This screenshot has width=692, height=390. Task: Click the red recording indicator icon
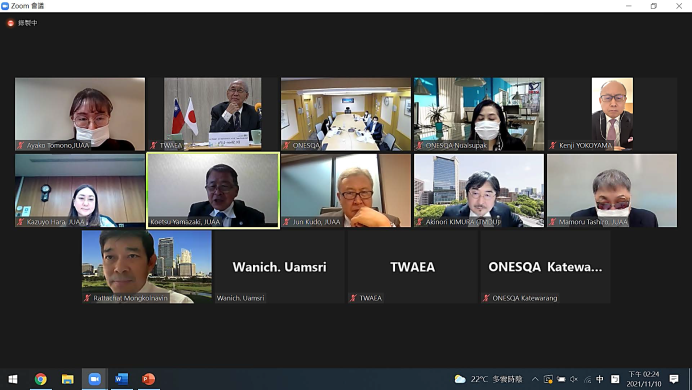click(11, 23)
